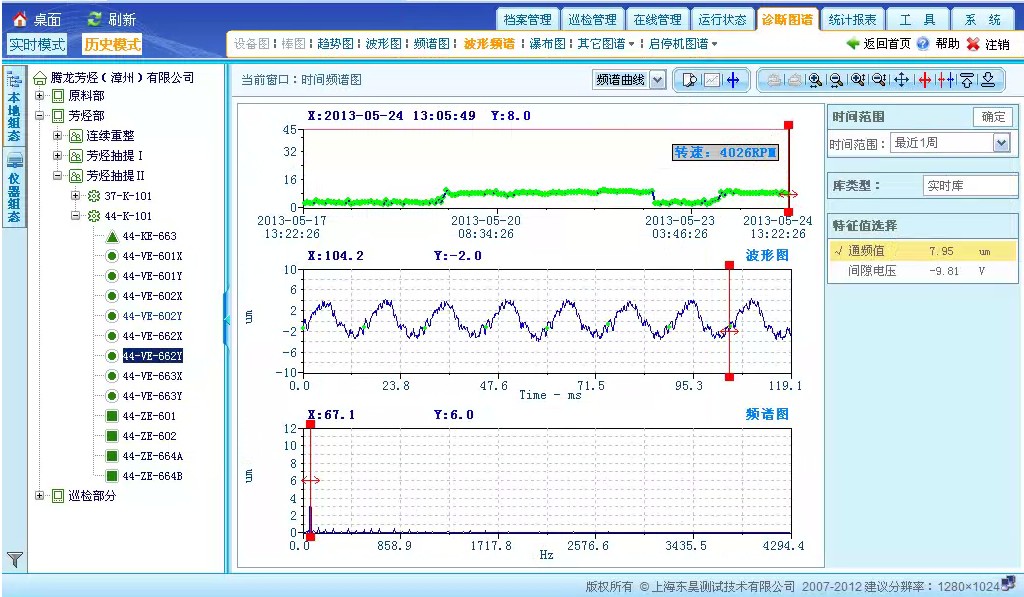
Task: Select the 44-VE-663X measurement point
Action: 152,376
